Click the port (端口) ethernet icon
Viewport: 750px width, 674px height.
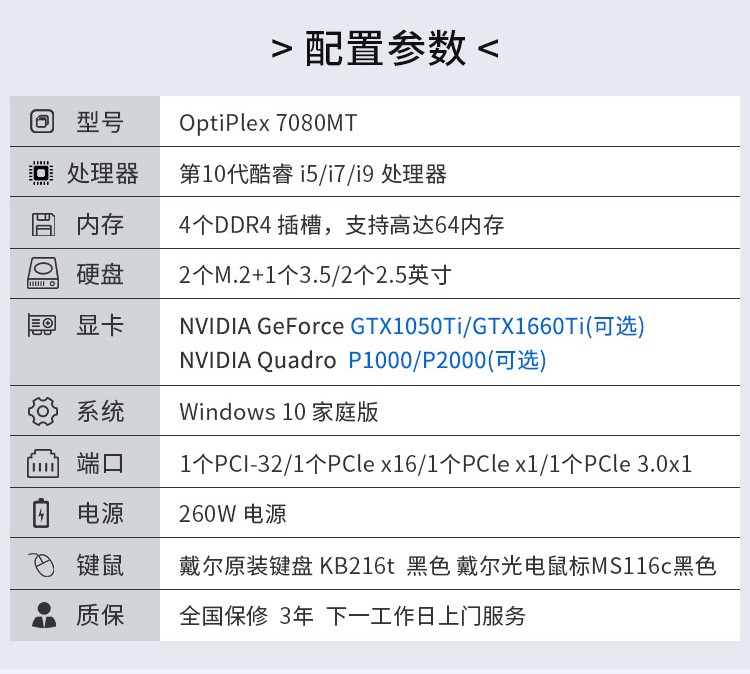(43, 464)
